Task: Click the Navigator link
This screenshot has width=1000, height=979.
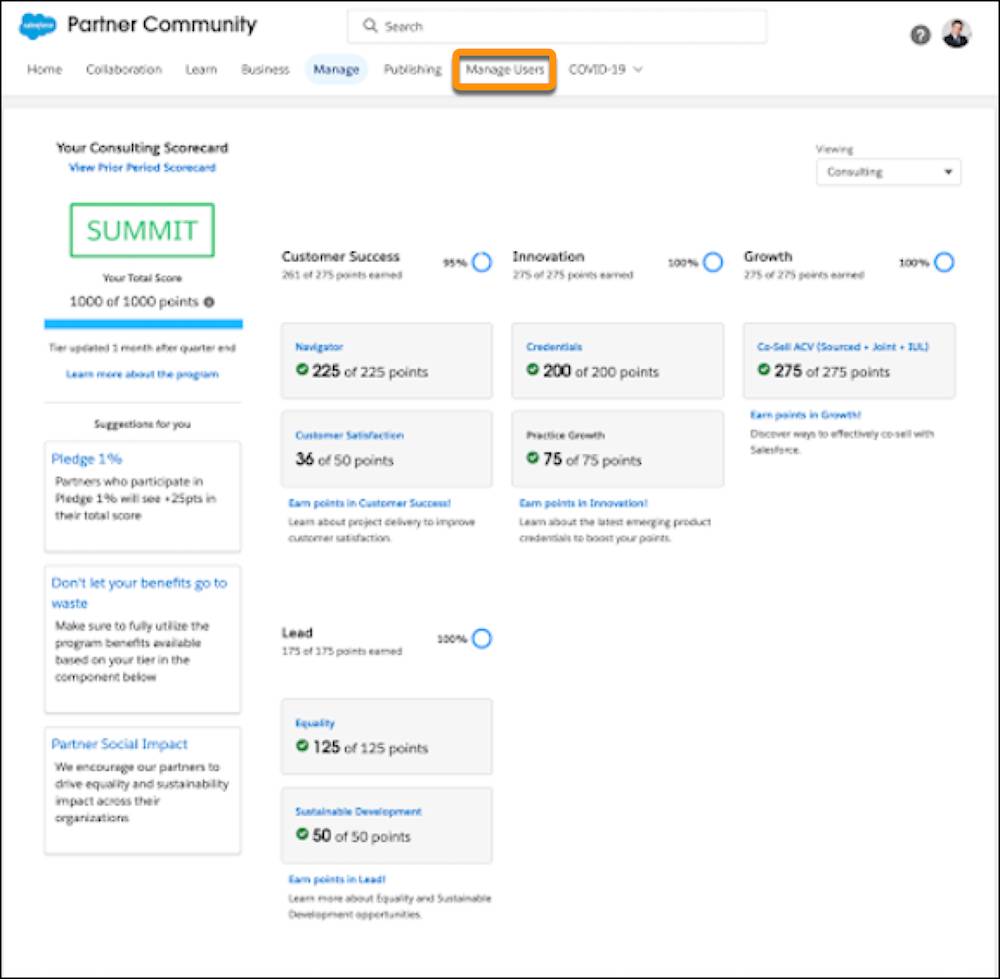Action: (x=319, y=347)
